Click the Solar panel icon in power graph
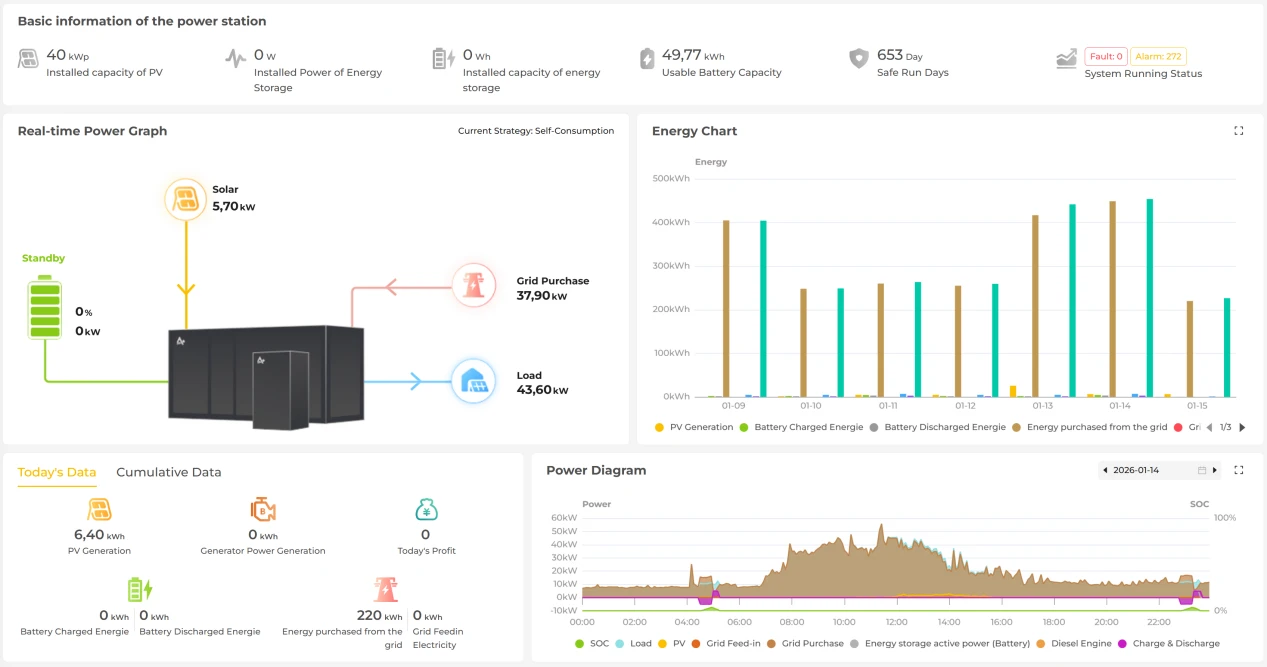Image resolution: width=1267 pixels, height=667 pixels. pos(185,200)
